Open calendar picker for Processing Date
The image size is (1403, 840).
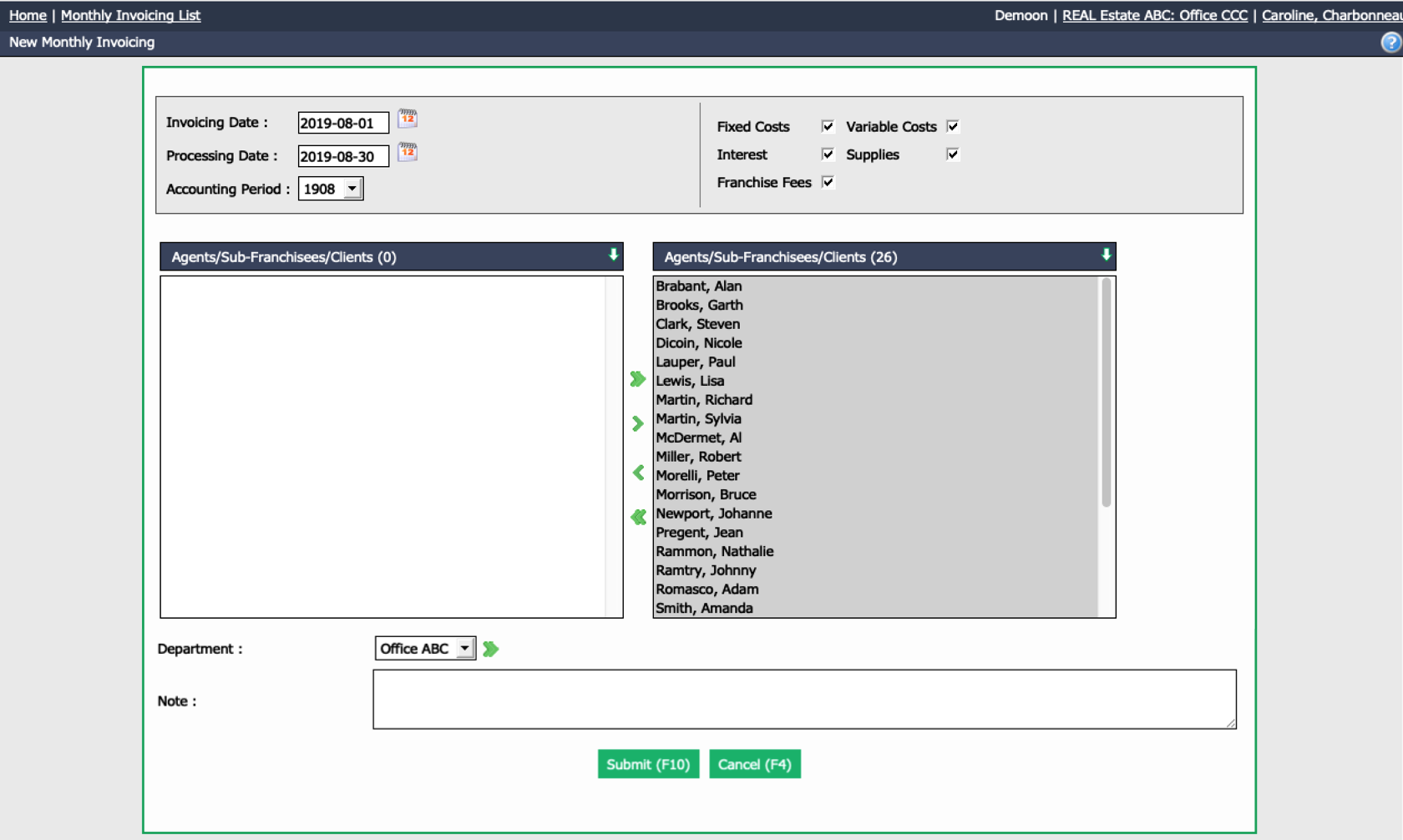(x=408, y=153)
